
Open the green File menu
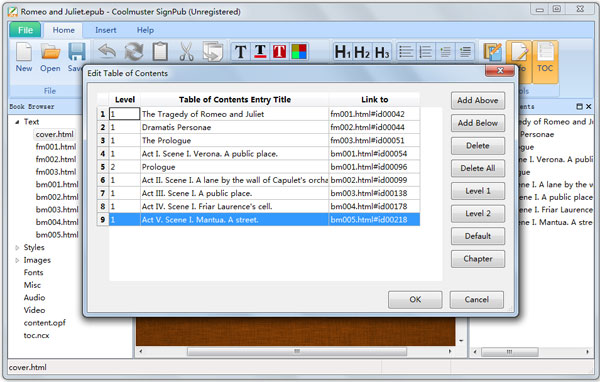point(25,30)
